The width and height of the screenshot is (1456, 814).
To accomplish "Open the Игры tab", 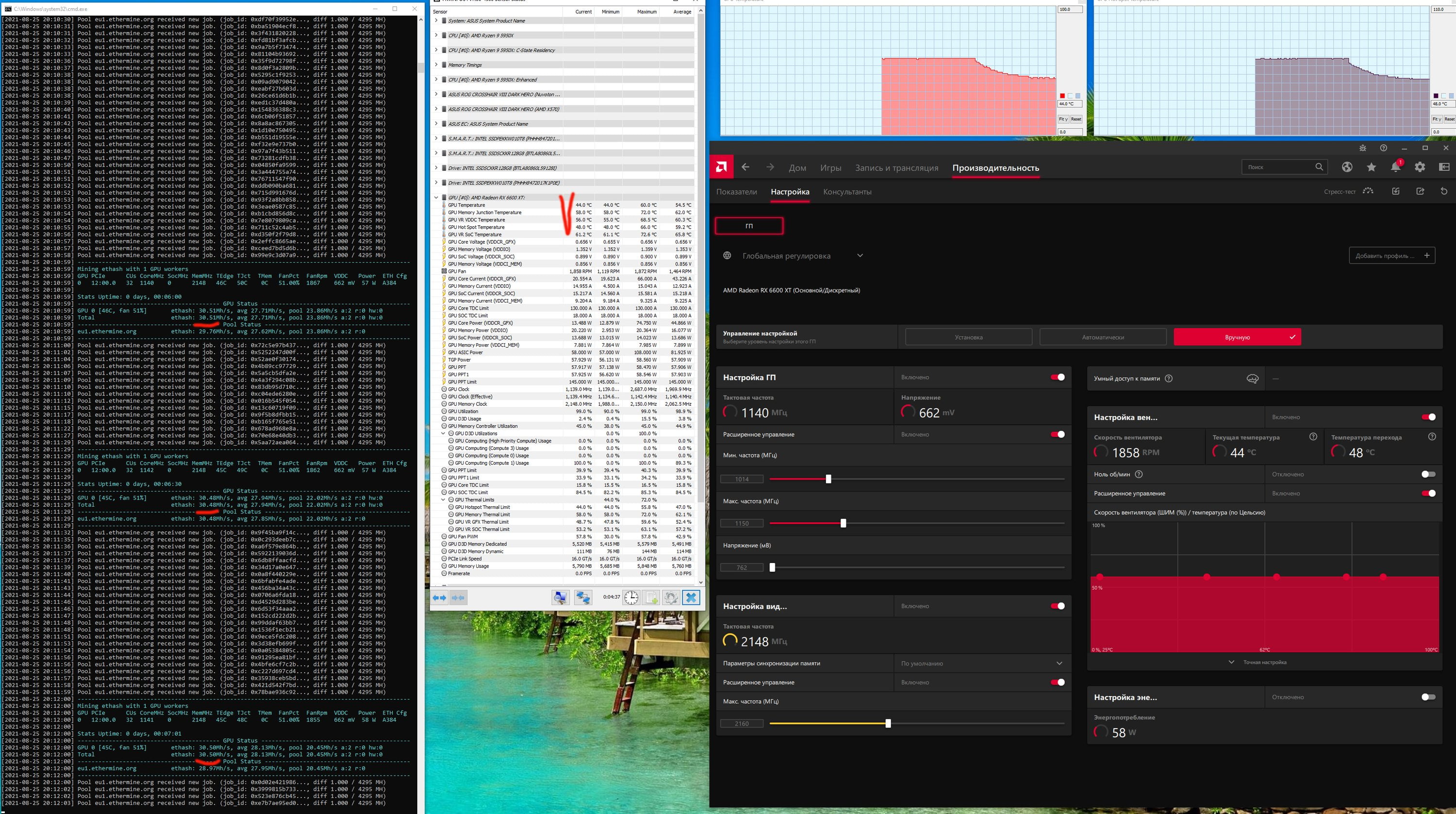I will [x=830, y=168].
